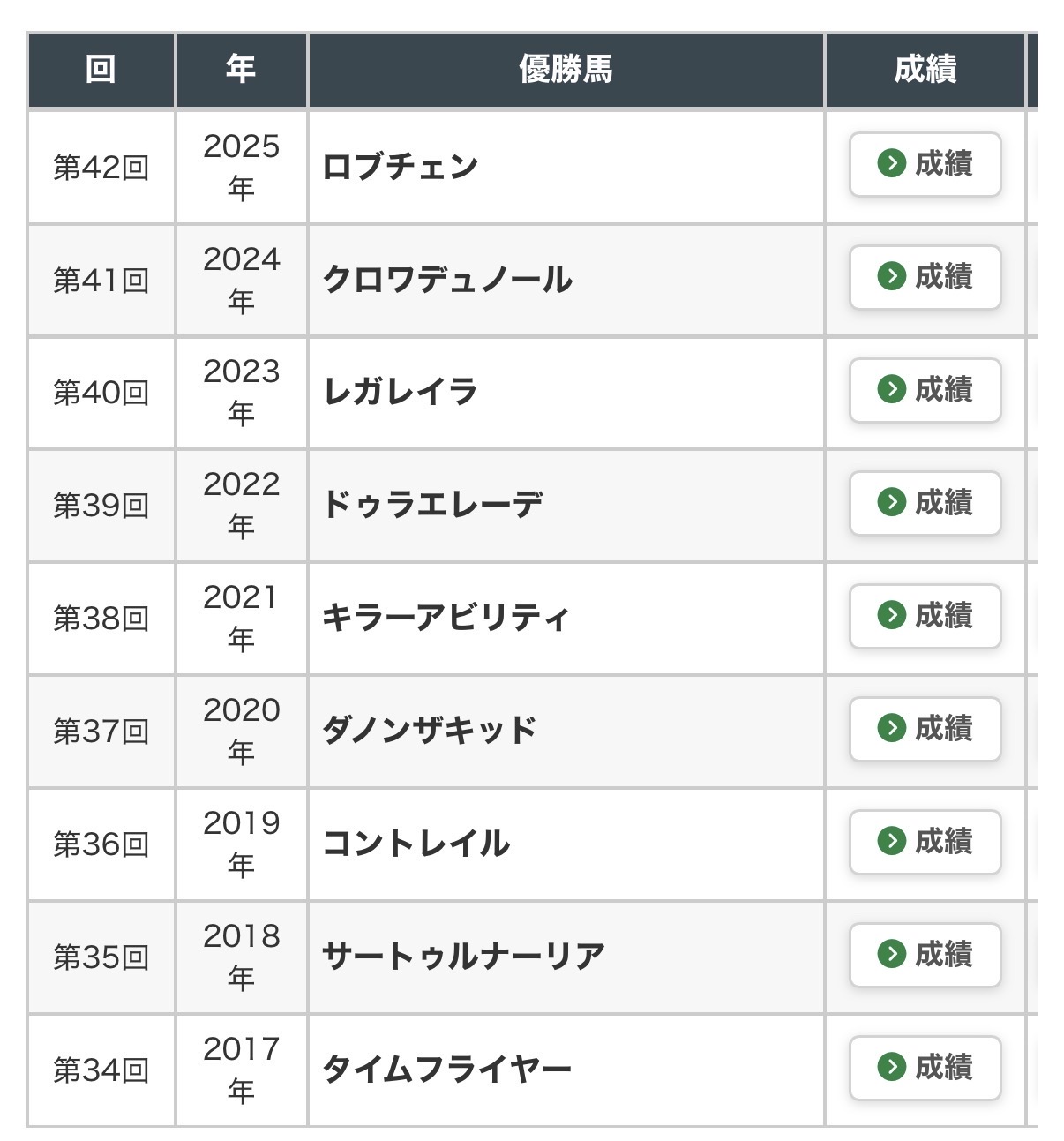The width and height of the screenshot is (1064, 1141).
Task: Click the 年 column header
Action: [241, 70]
